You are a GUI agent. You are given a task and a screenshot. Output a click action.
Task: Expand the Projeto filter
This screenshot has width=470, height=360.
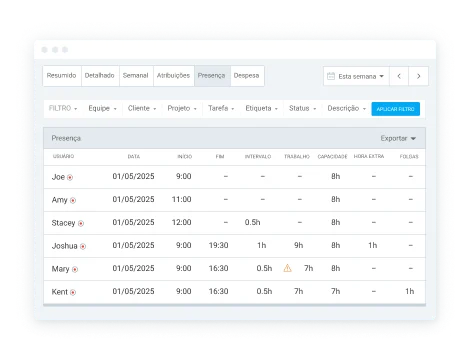click(x=182, y=108)
